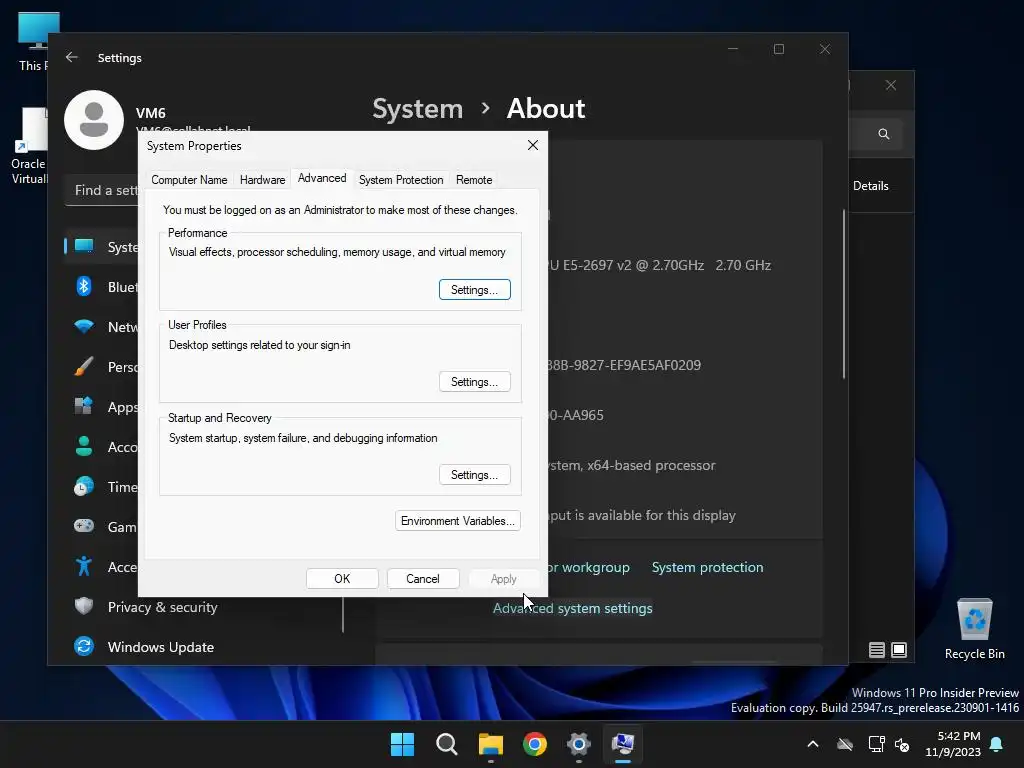Open the Windows Start menu
This screenshot has width=1024, height=768.
click(x=402, y=744)
